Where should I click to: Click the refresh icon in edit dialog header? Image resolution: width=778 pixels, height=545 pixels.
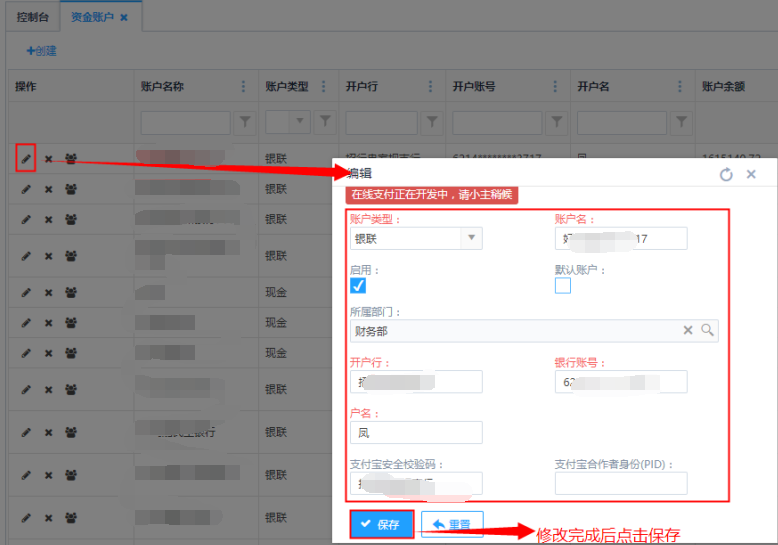(726, 174)
